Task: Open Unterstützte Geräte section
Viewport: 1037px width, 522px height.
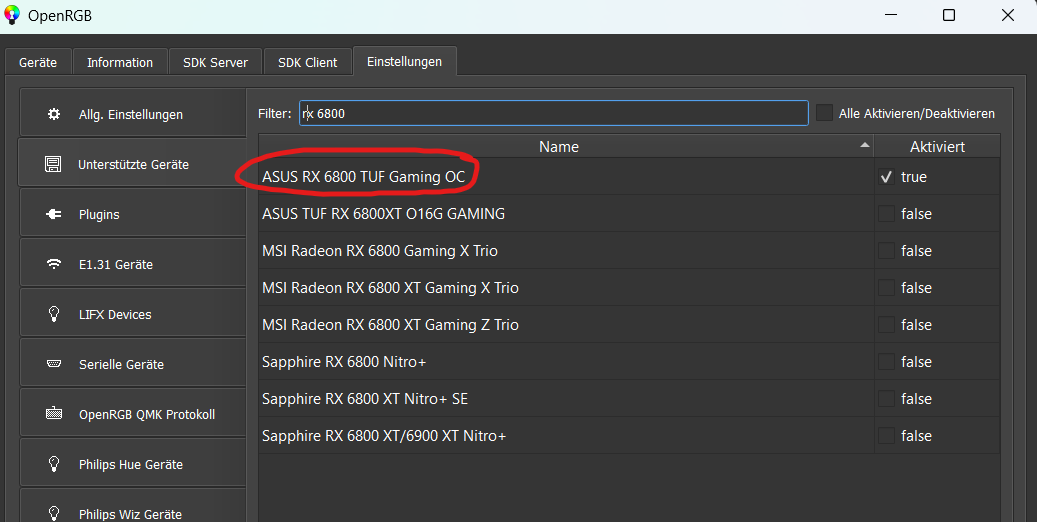Action: pos(132,163)
